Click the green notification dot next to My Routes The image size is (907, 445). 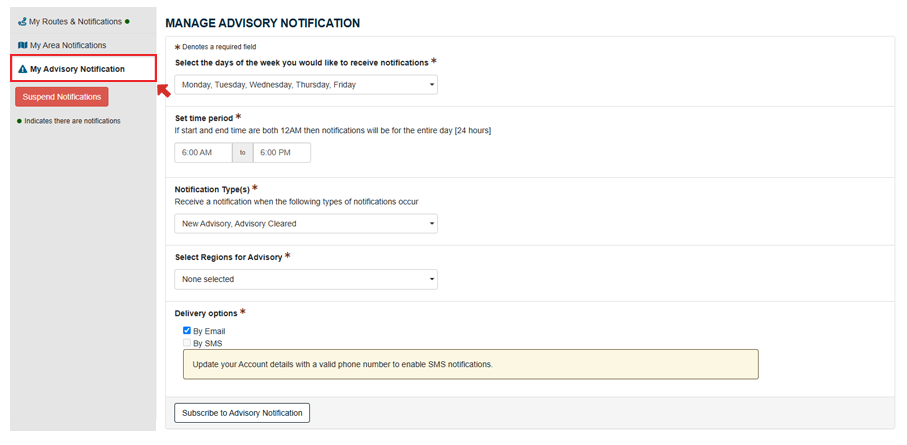click(x=127, y=21)
